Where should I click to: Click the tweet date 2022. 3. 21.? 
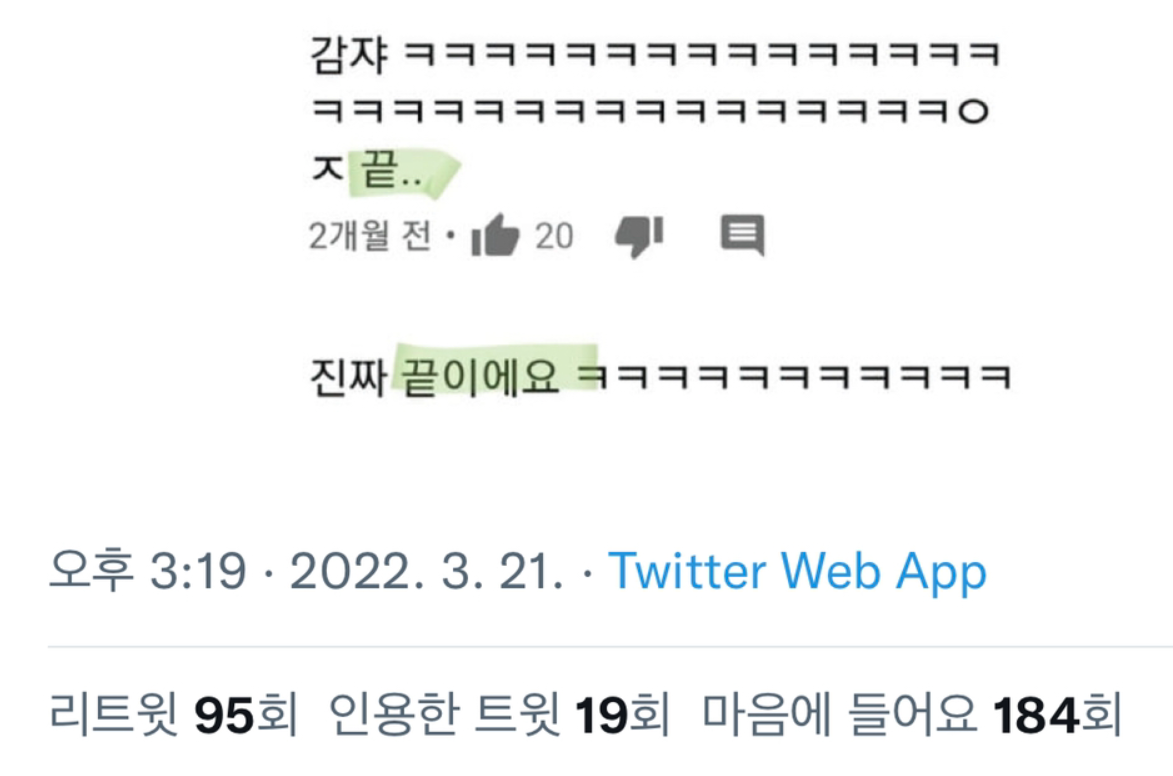[x=426, y=572]
